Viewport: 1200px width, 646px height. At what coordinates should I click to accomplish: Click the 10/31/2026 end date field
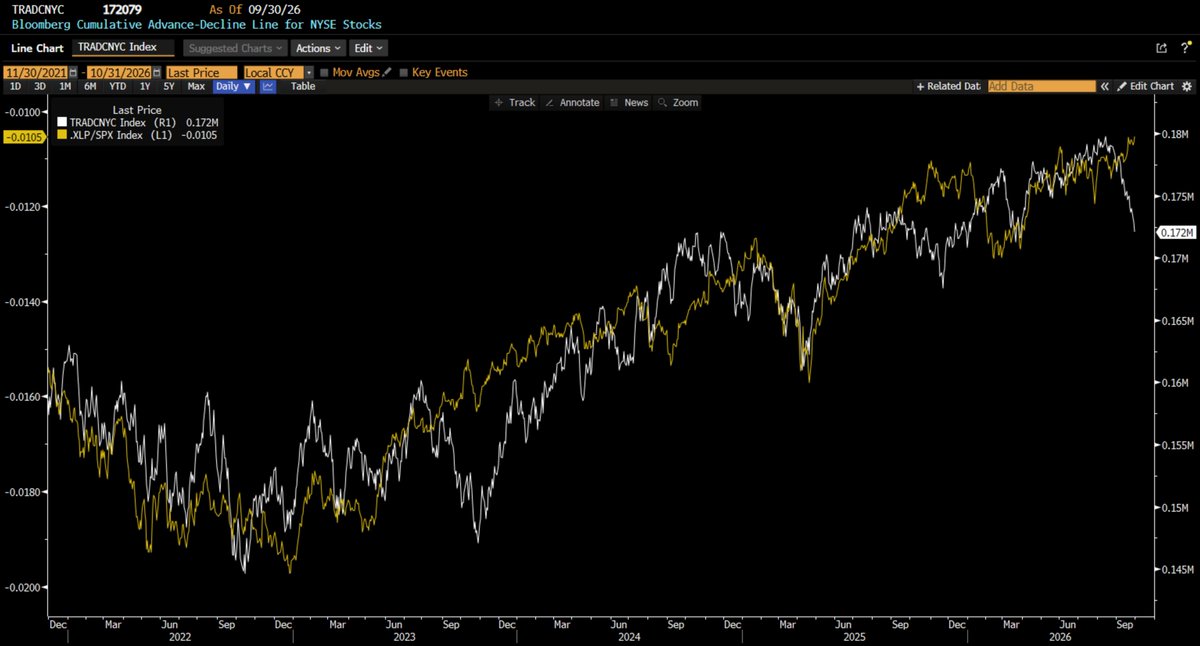point(119,72)
